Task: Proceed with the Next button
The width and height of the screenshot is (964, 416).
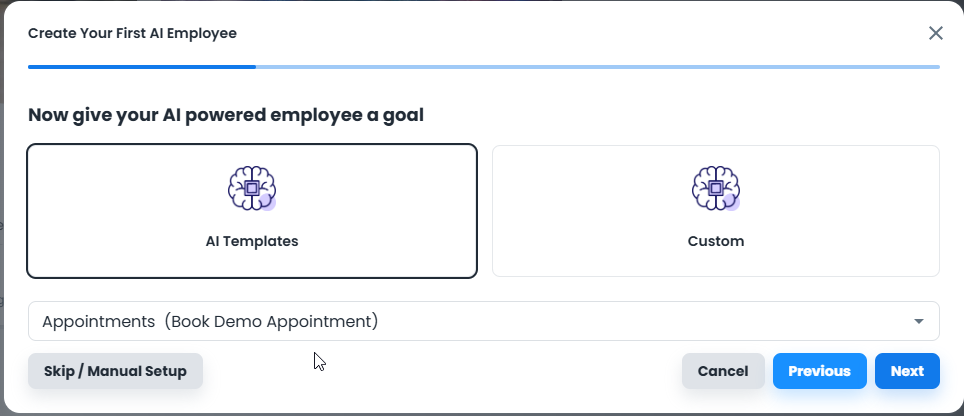Action: tap(907, 371)
